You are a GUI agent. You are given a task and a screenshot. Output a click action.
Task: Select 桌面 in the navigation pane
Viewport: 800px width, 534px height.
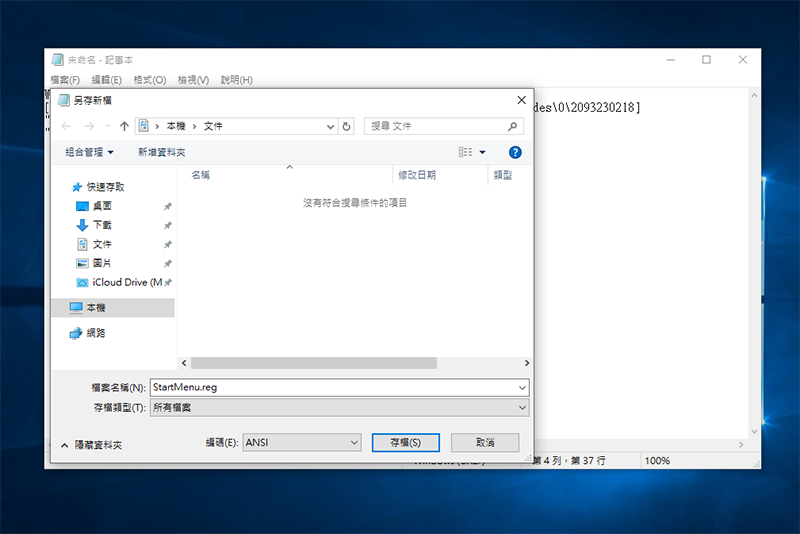102,206
